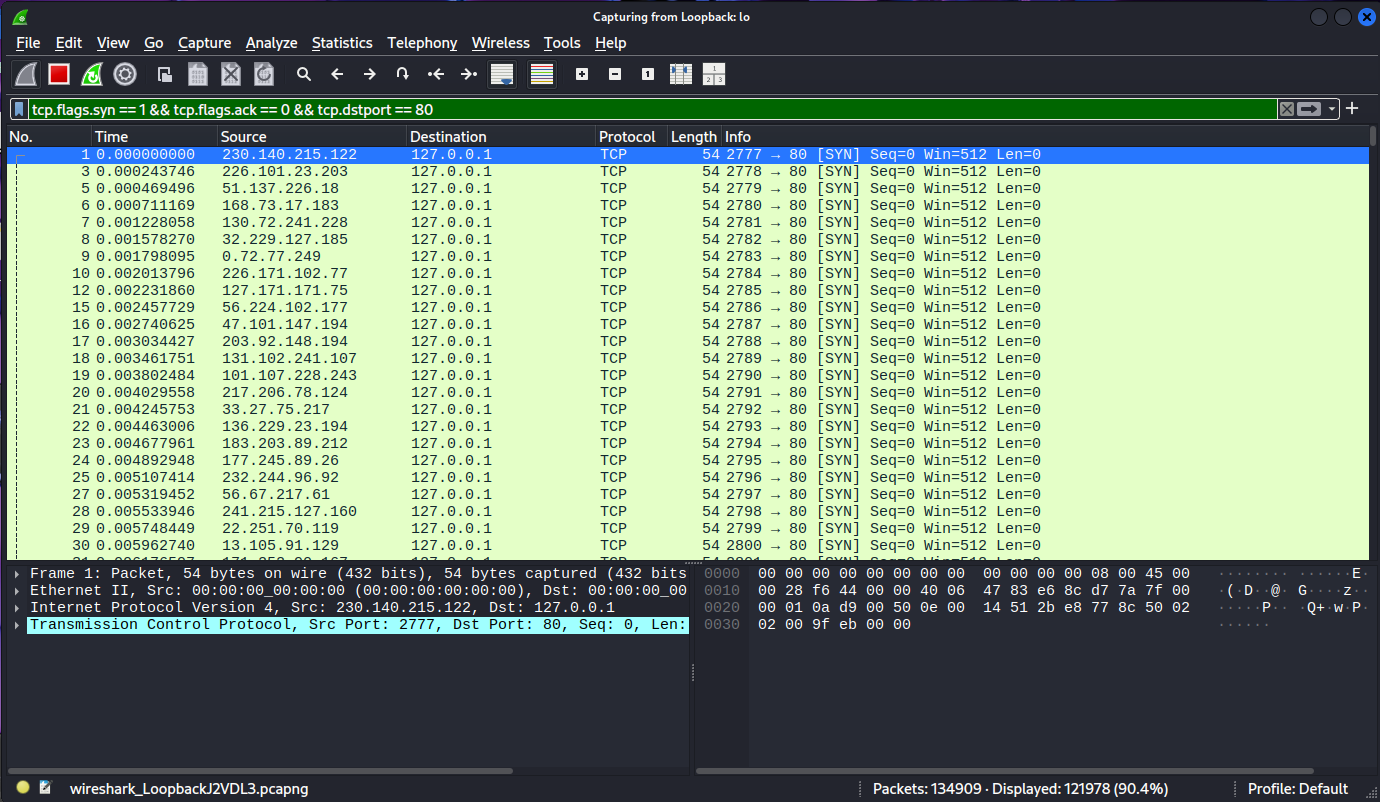Open capture options gear icon

tap(125, 74)
